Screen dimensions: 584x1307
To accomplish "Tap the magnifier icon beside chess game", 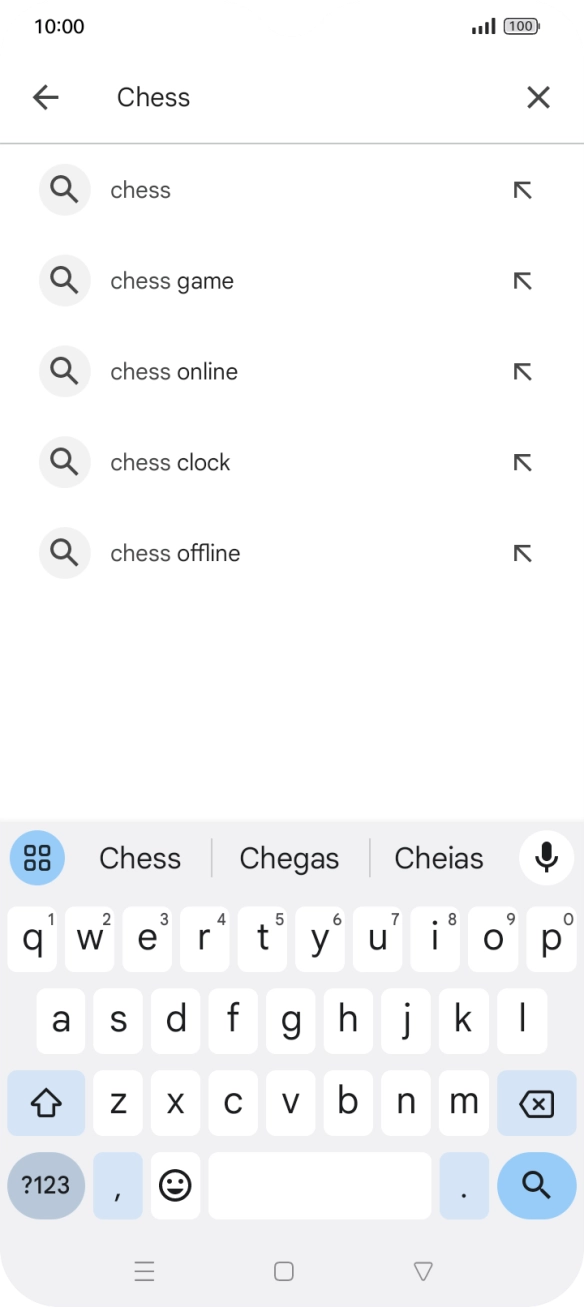I will [64, 281].
